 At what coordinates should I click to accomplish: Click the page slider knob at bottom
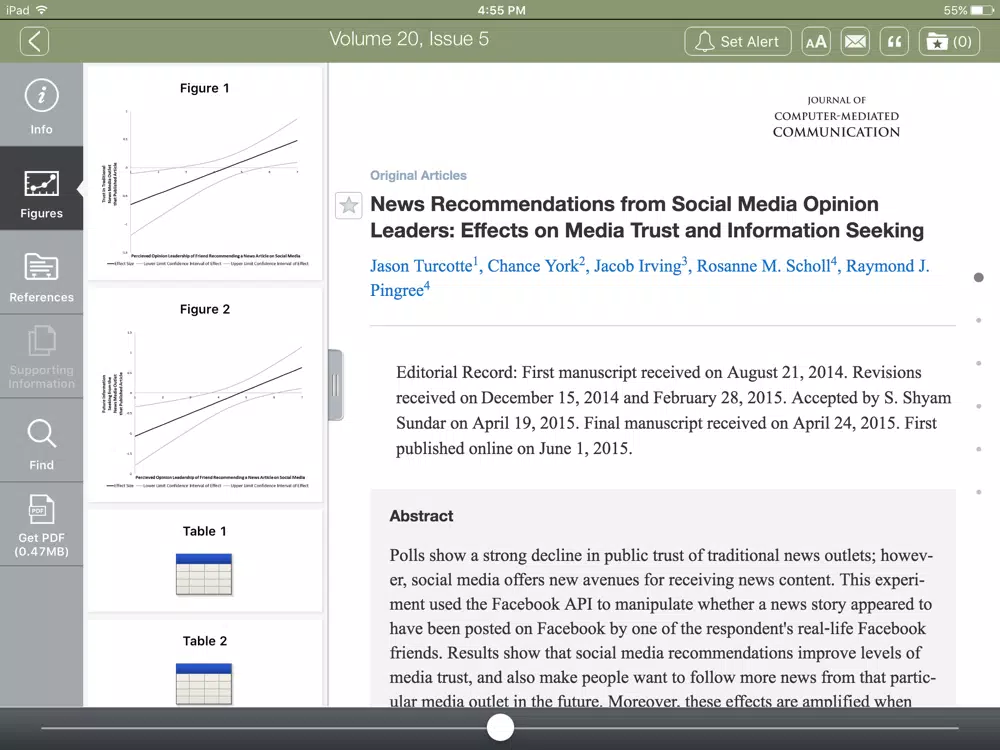[500, 728]
